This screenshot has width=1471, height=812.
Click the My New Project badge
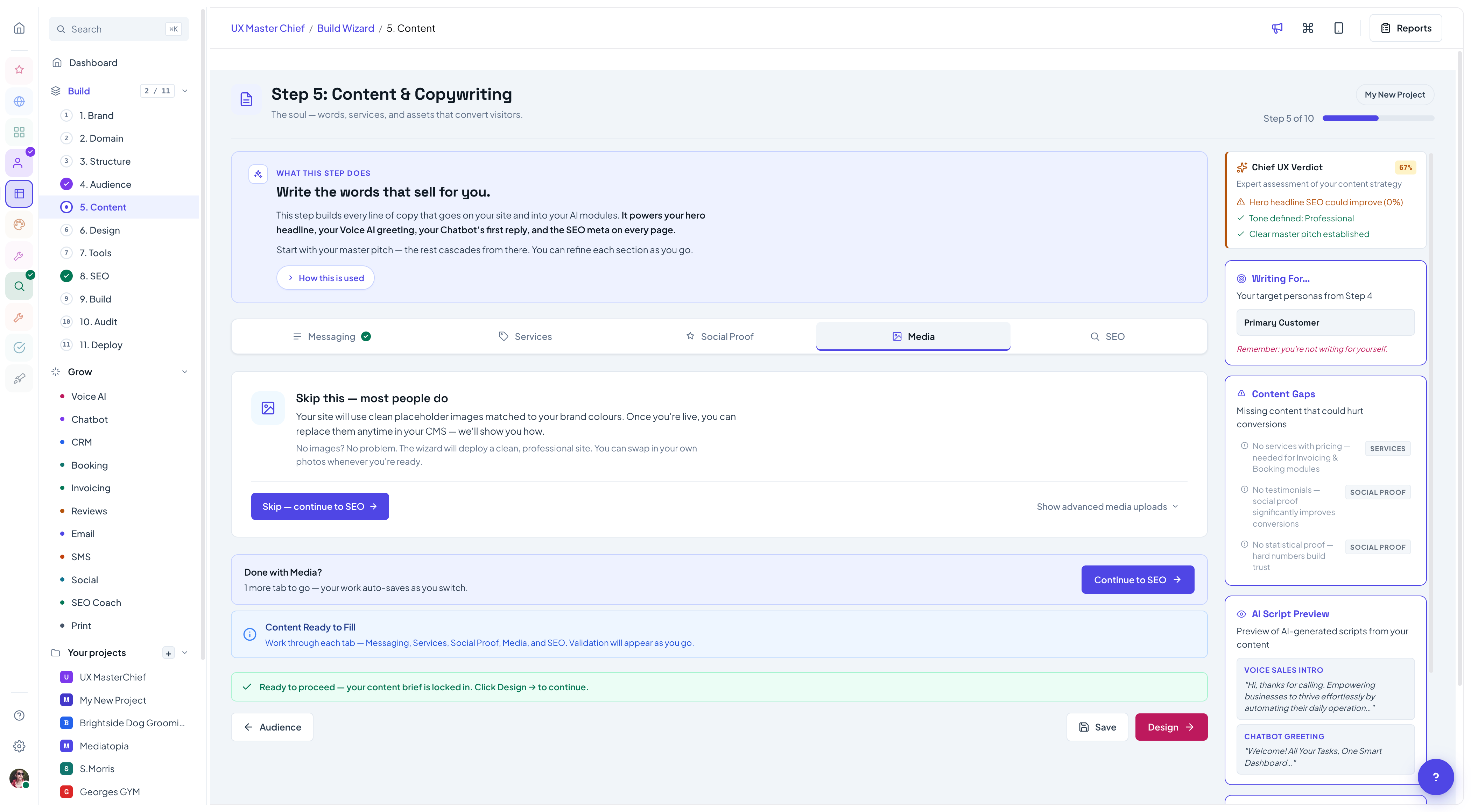click(1394, 95)
